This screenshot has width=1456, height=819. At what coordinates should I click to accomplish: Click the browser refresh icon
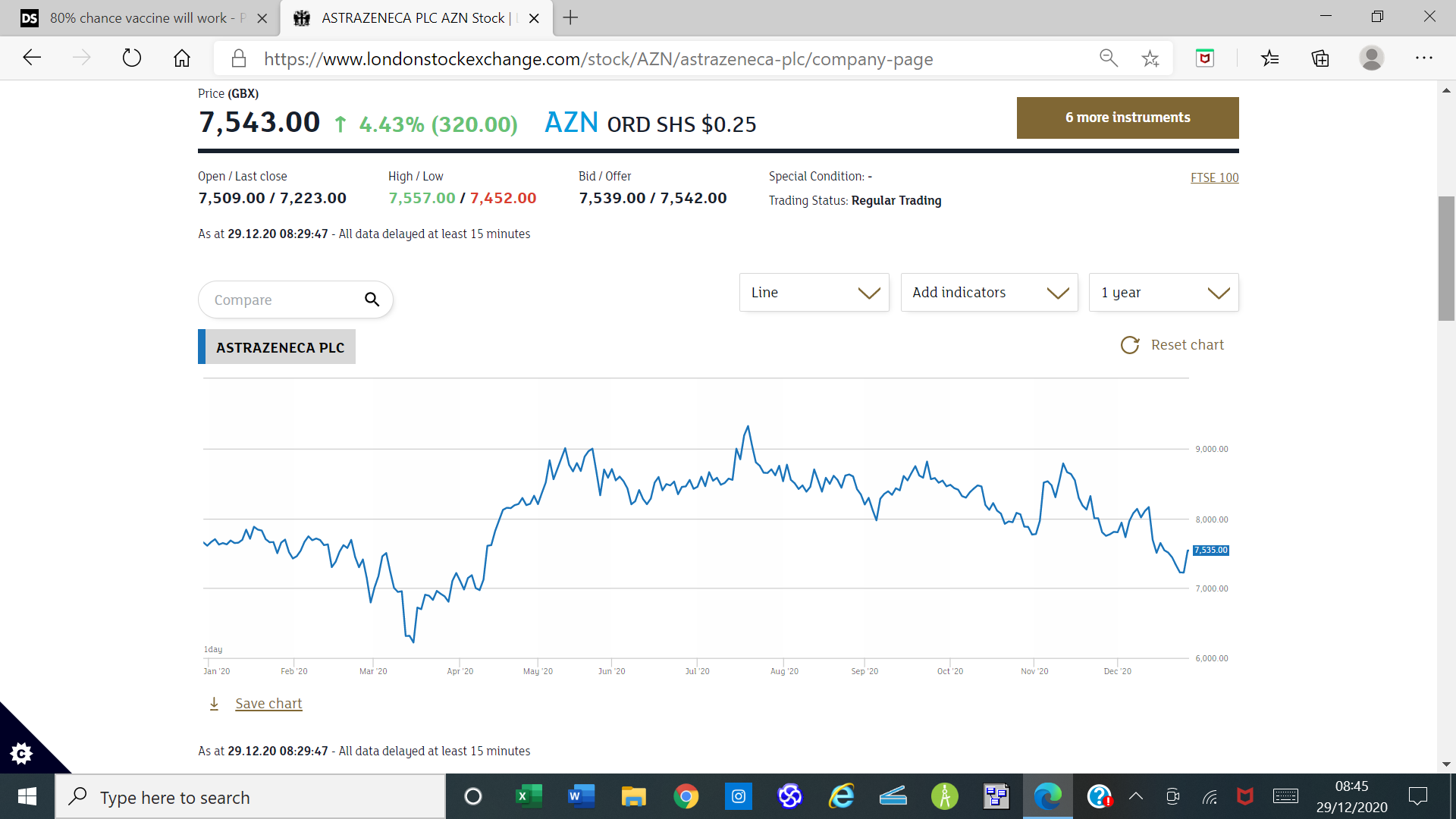tap(132, 58)
